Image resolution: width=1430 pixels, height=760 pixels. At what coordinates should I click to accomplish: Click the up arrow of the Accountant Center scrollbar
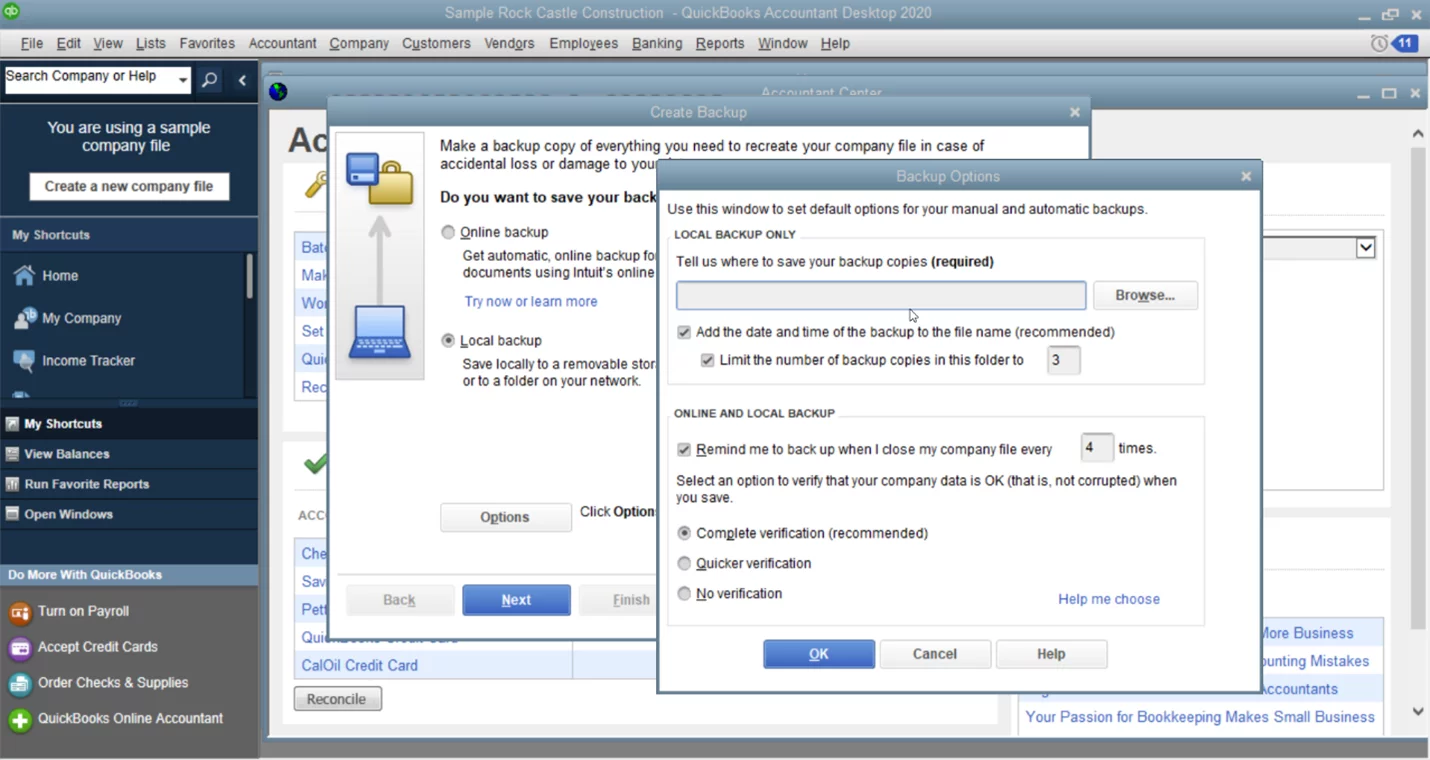tap(1418, 133)
